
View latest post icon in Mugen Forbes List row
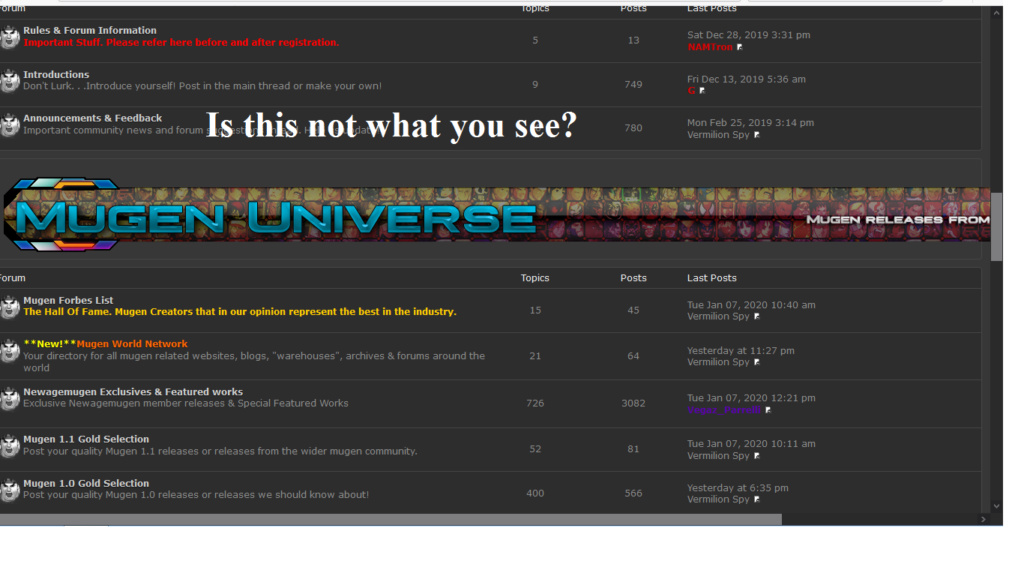tap(757, 317)
